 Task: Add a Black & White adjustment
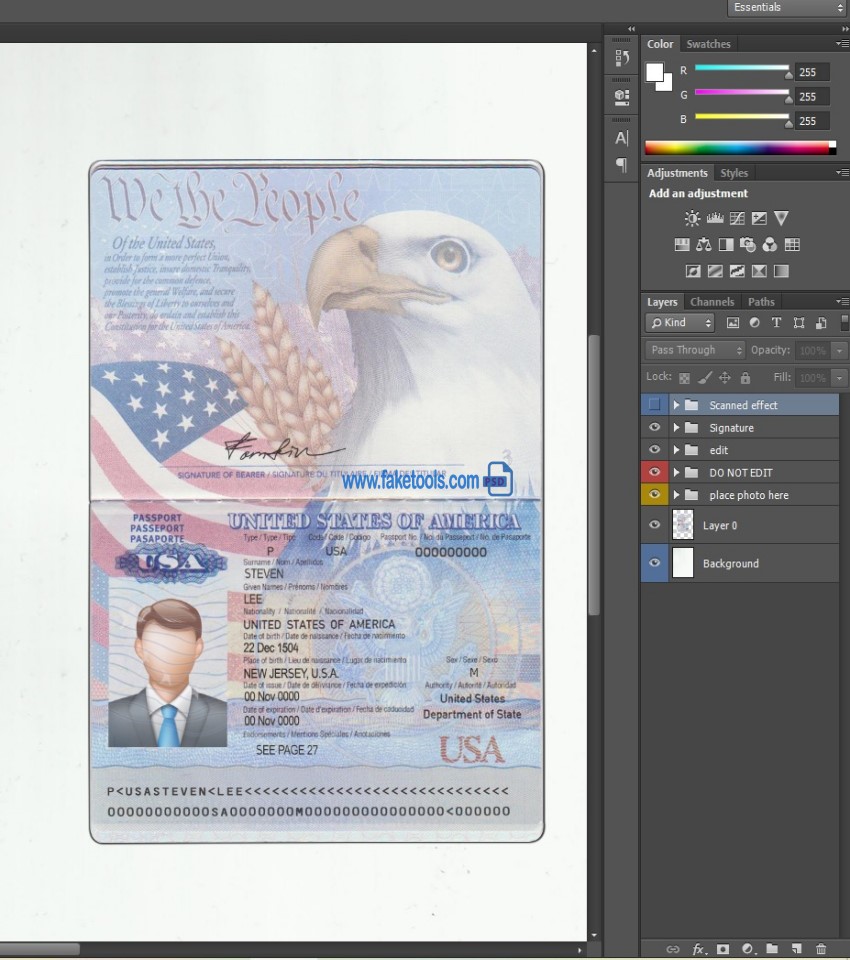[x=726, y=245]
